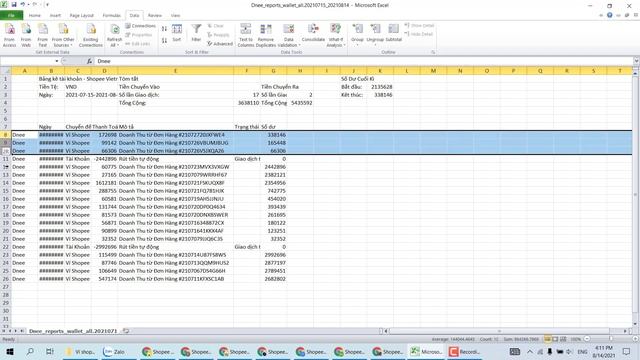Click the 'Mô tả' header cell
This screenshot has height=360, width=640.
click(x=176, y=127)
